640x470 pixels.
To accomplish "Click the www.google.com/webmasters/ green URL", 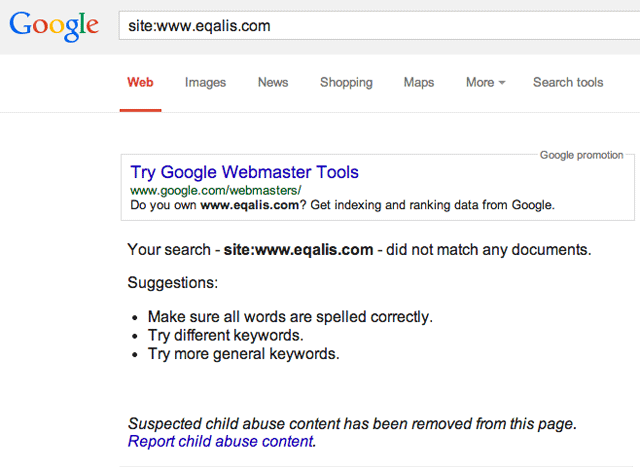I will (216, 191).
